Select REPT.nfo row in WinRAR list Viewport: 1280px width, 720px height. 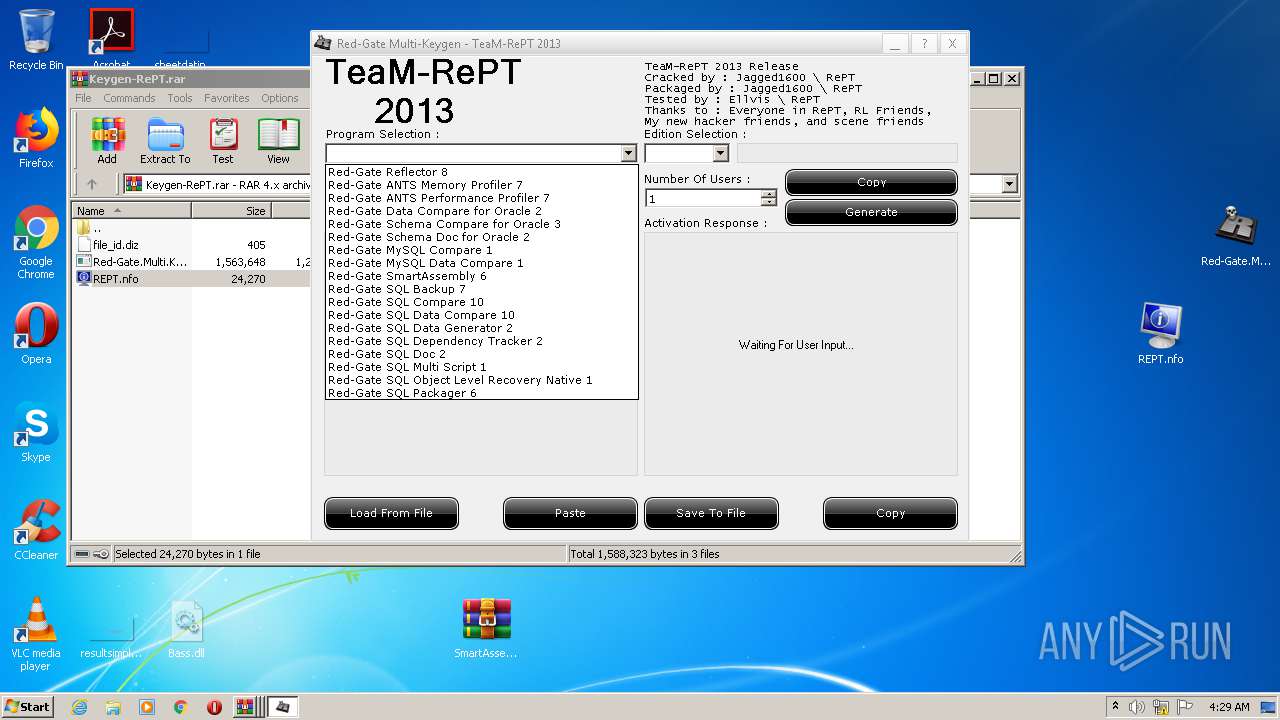(190, 279)
